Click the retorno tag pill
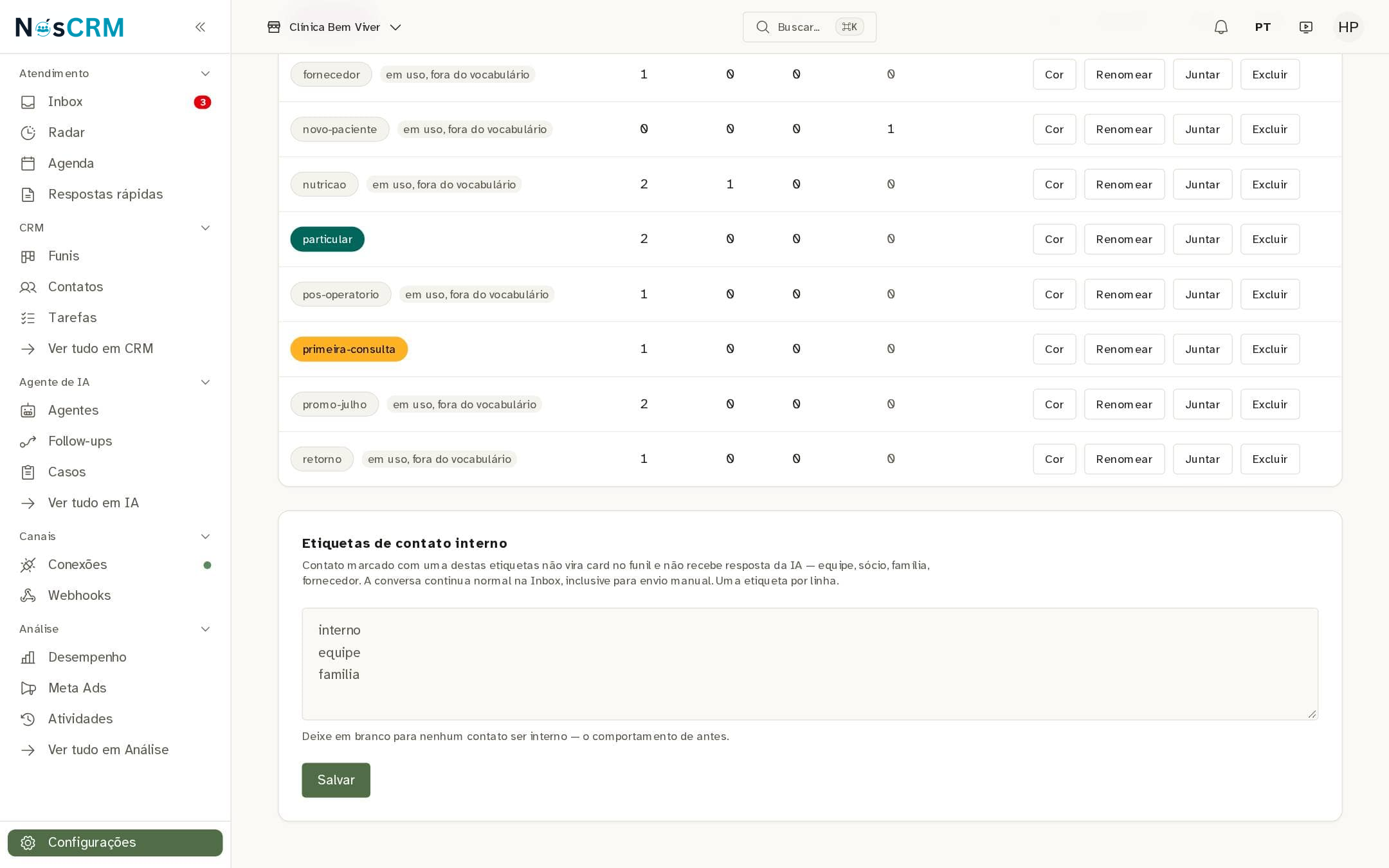 (322, 459)
